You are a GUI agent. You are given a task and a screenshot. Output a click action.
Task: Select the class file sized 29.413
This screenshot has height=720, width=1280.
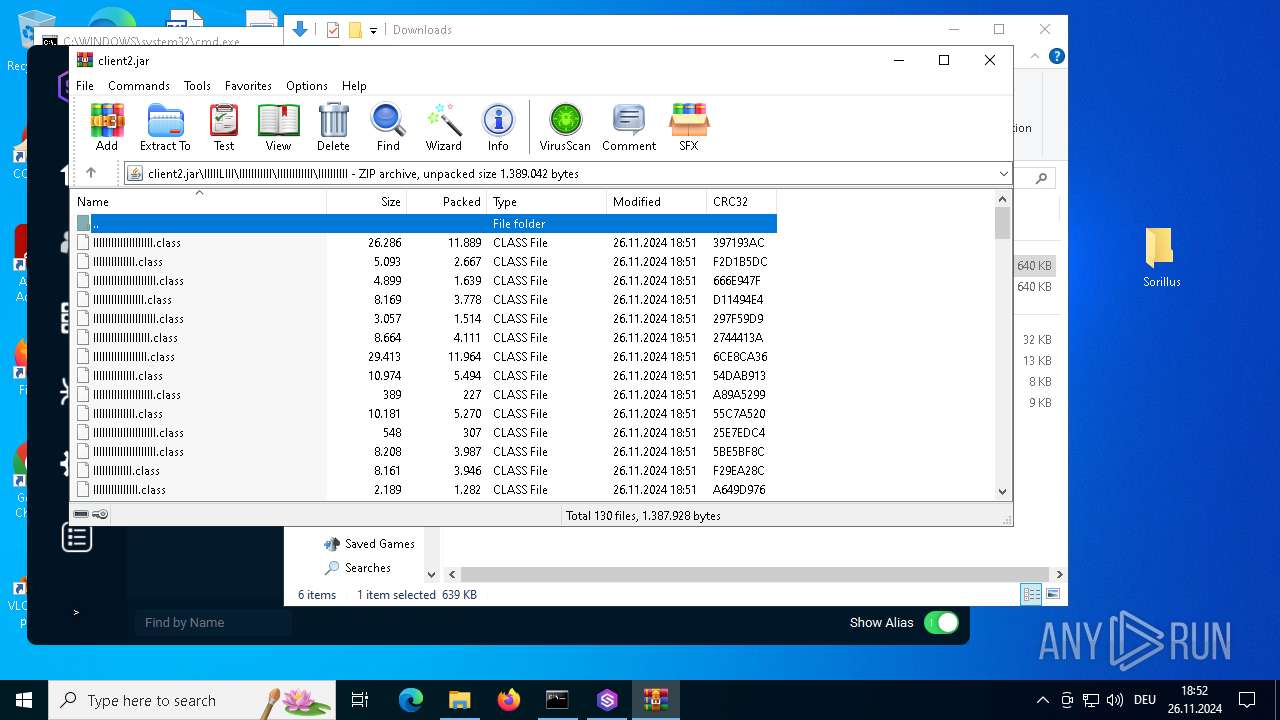[425, 357]
